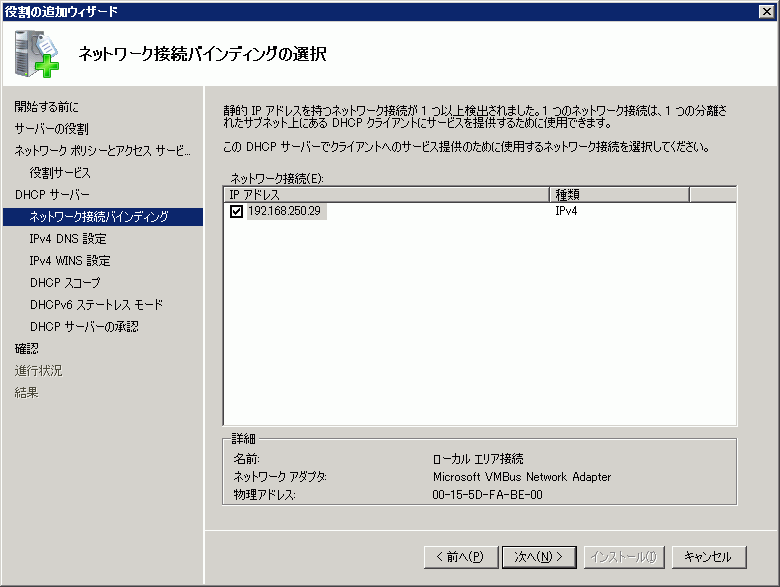This screenshot has height=587, width=780.
Task: Open DHCP サーバー step
Action: [x=52, y=195]
